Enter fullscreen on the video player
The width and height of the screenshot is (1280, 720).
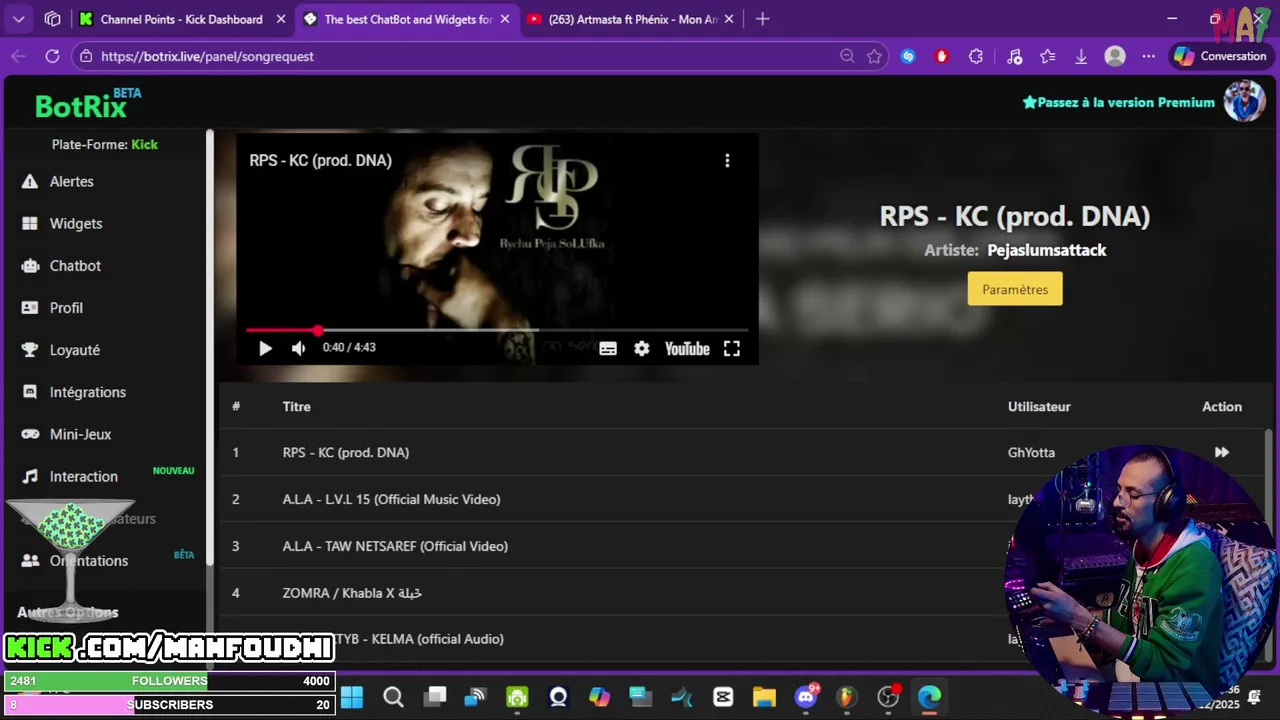(x=732, y=348)
